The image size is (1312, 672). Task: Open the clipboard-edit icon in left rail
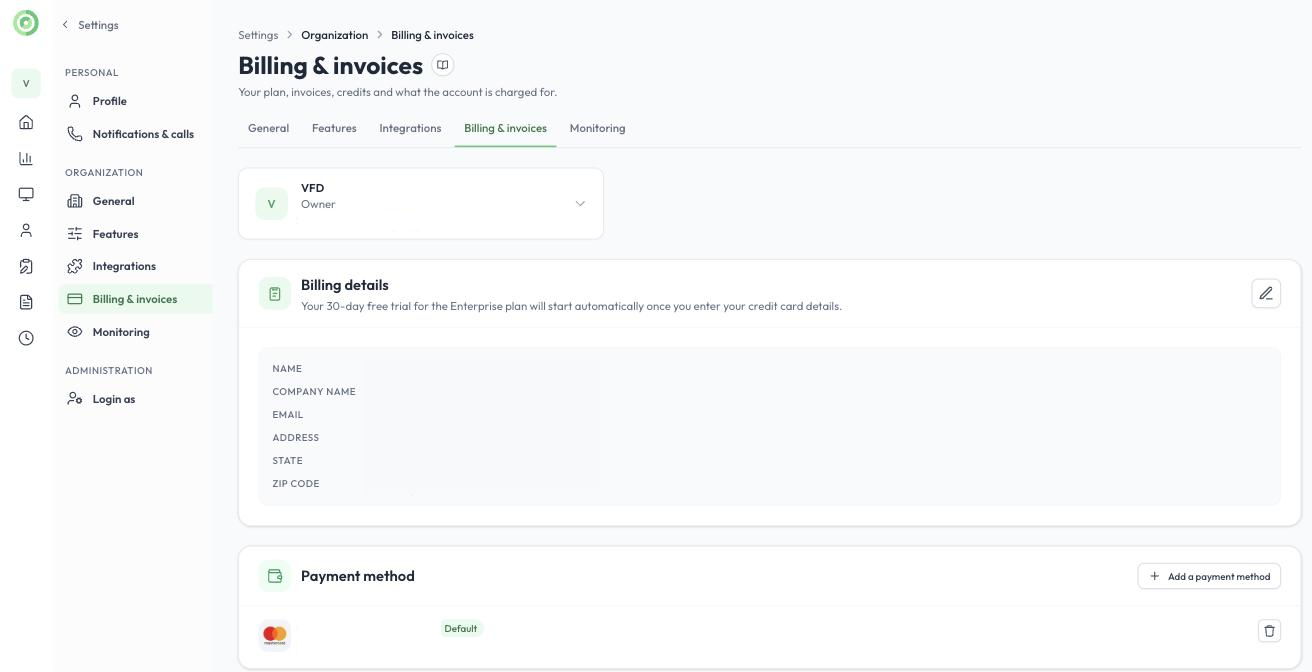pyautogui.click(x=26, y=266)
